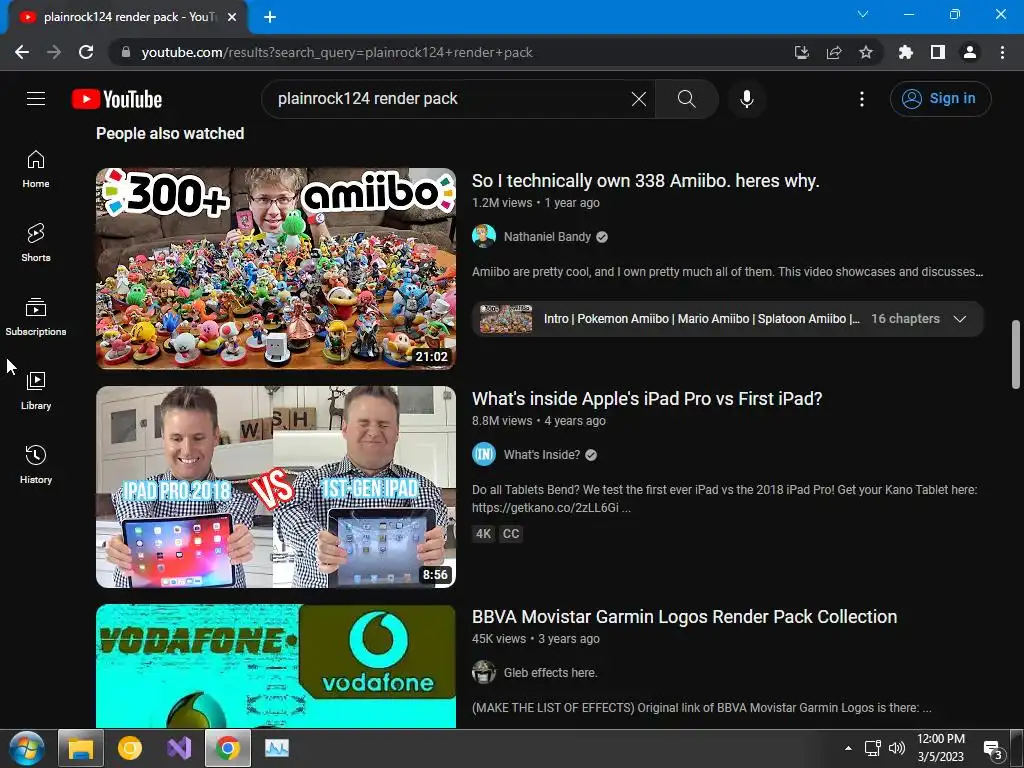
Task: Click the Intro chapter thumbnail
Action: (505, 319)
